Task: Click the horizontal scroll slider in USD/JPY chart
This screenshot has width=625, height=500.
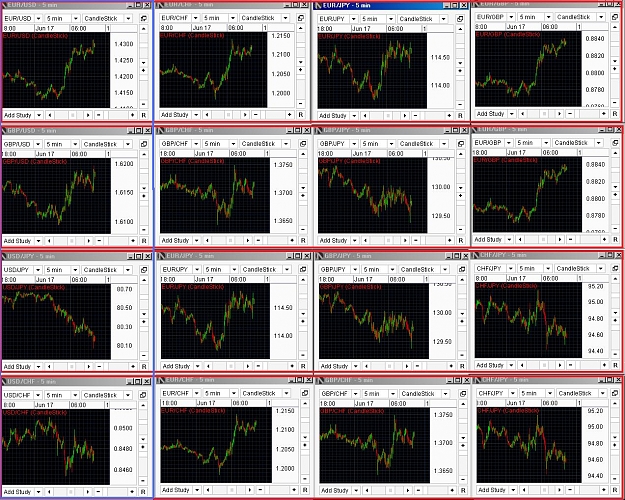Action: pyautogui.click(x=72, y=366)
